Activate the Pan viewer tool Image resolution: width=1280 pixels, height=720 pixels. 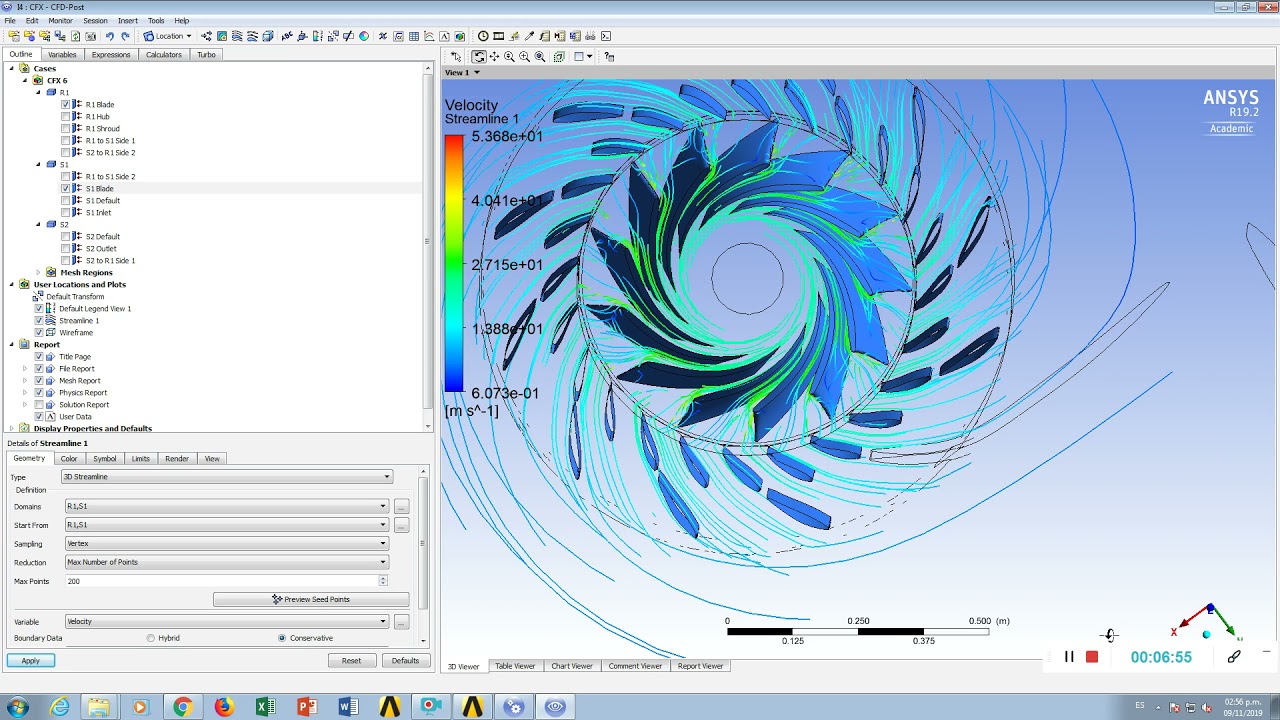pos(494,56)
